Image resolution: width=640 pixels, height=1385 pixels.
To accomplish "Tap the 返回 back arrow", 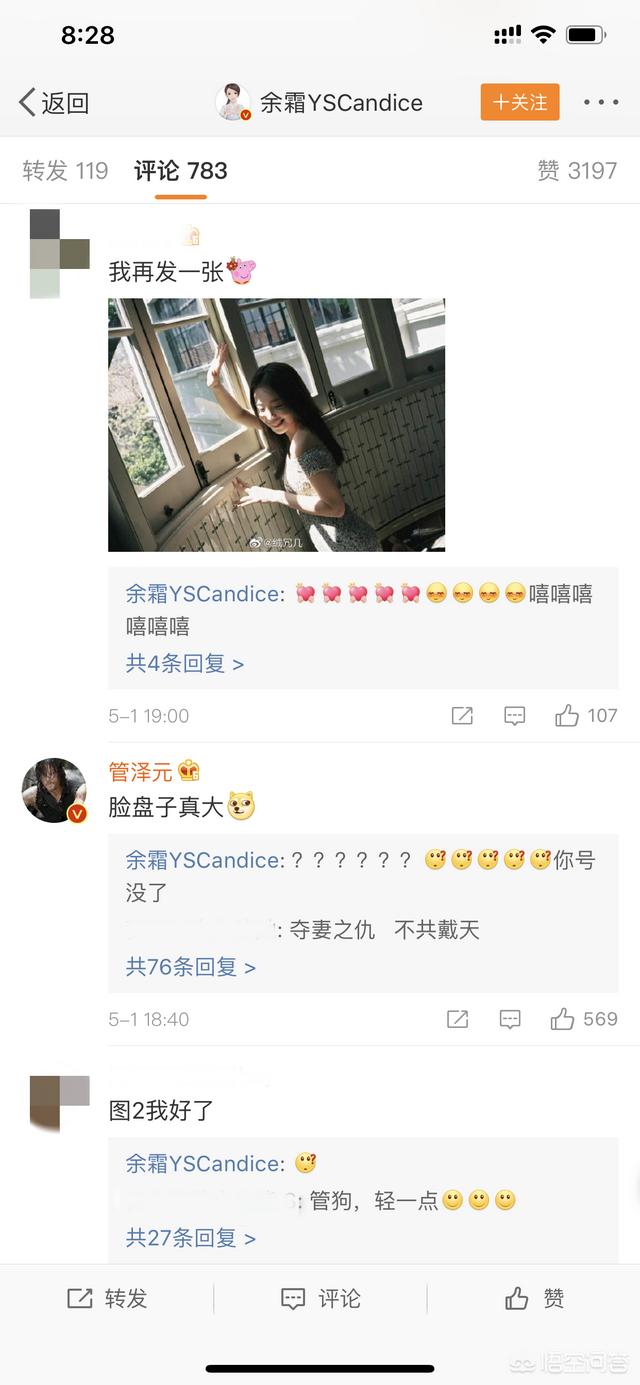I will (x=54, y=102).
